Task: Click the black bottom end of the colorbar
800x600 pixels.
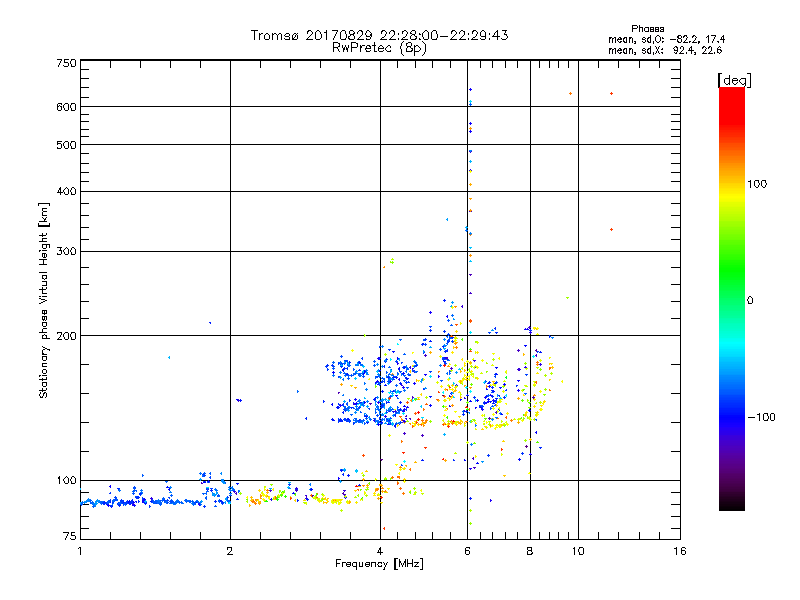Action: point(732,504)
